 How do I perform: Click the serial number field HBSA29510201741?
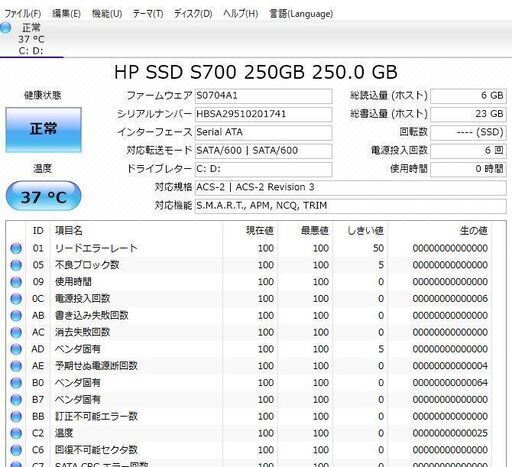click(x=263, y=114)
